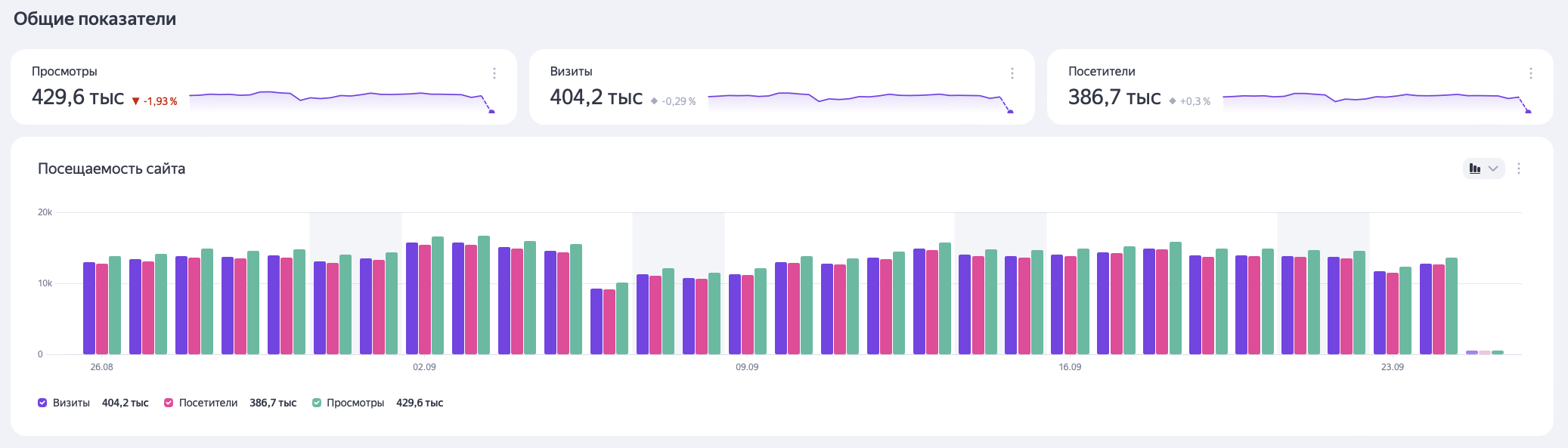1568x448 pixels.
Task: Click the +0,3 % change indicator
Action: pos(1190,101)
